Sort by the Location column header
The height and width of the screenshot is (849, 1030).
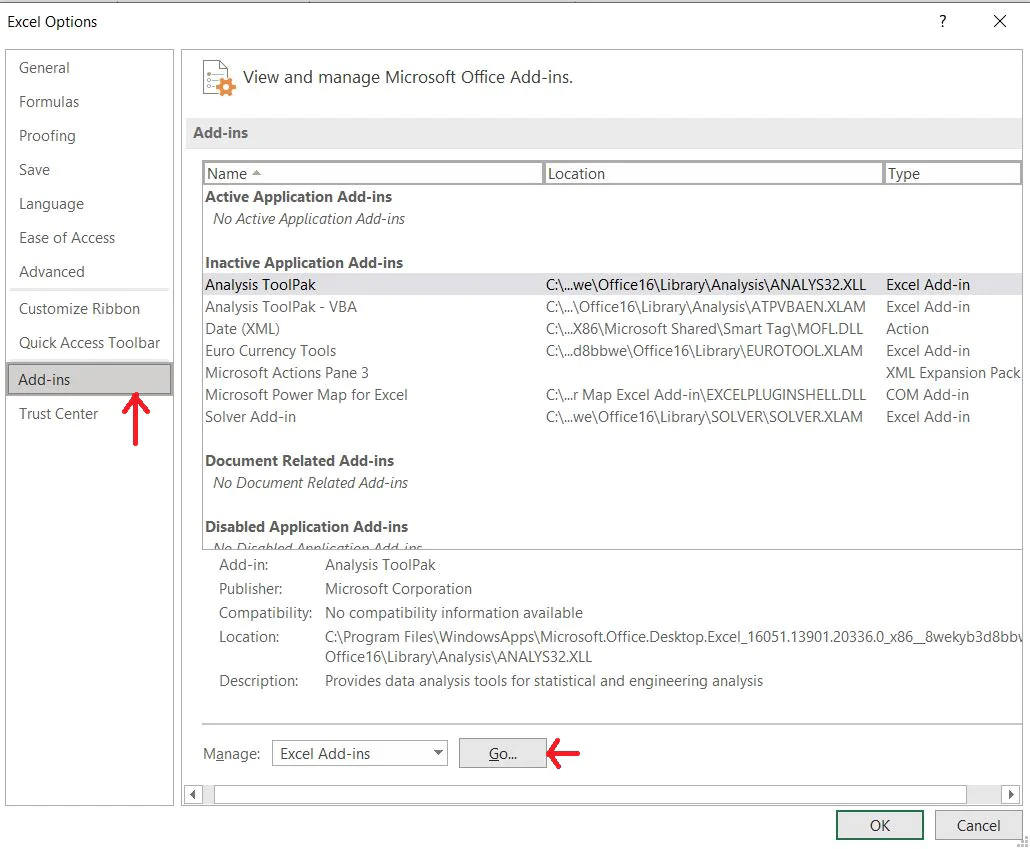(713, 173)
